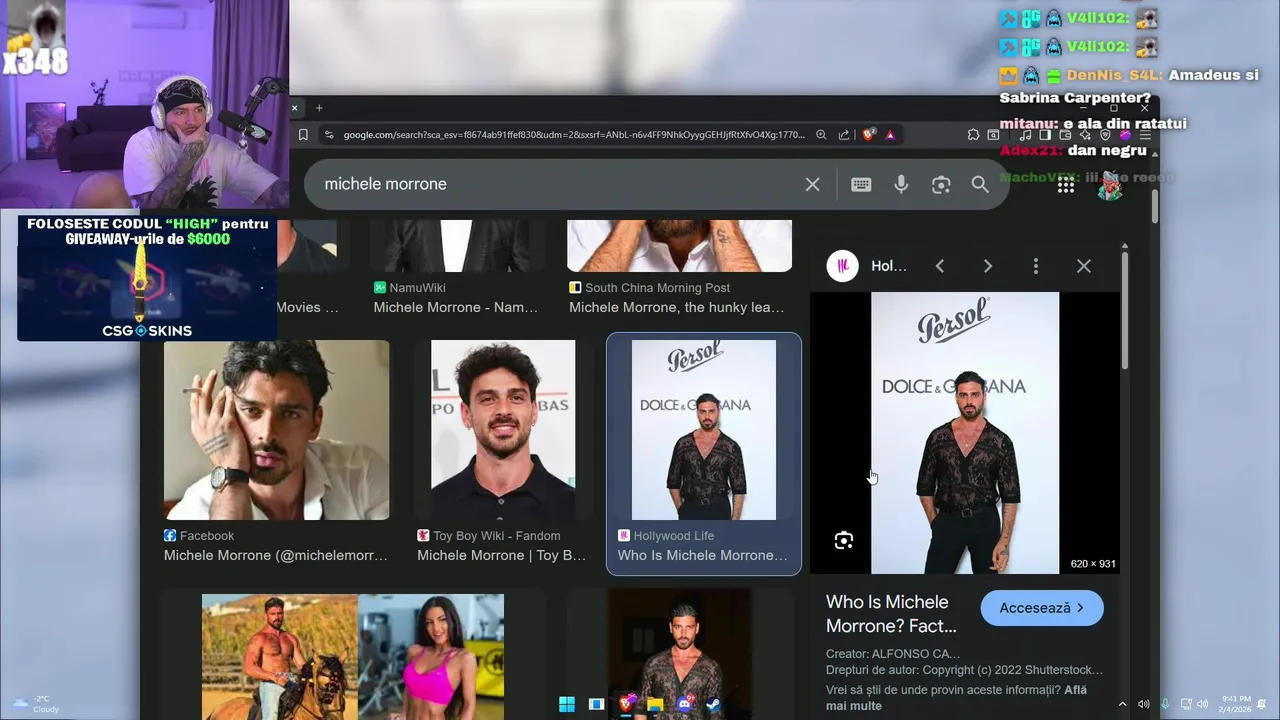Click the Accesează visit button

[x=1042, y=608]
